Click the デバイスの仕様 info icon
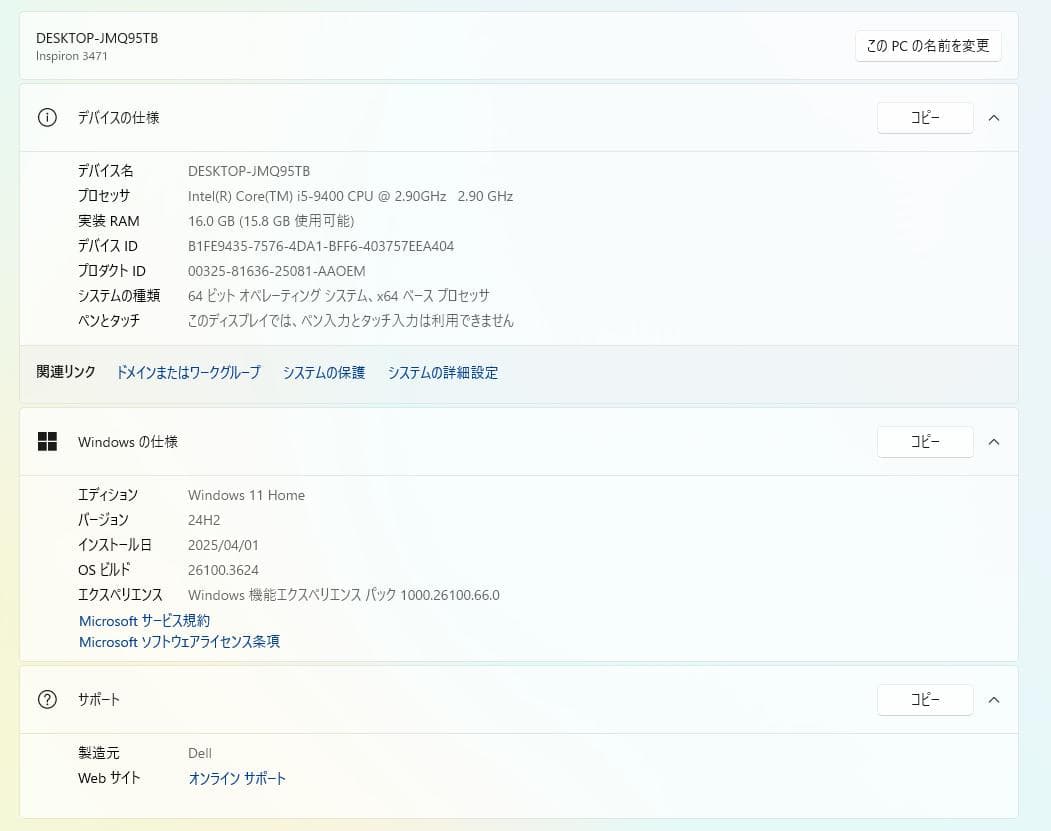 [x=46, y=117]
